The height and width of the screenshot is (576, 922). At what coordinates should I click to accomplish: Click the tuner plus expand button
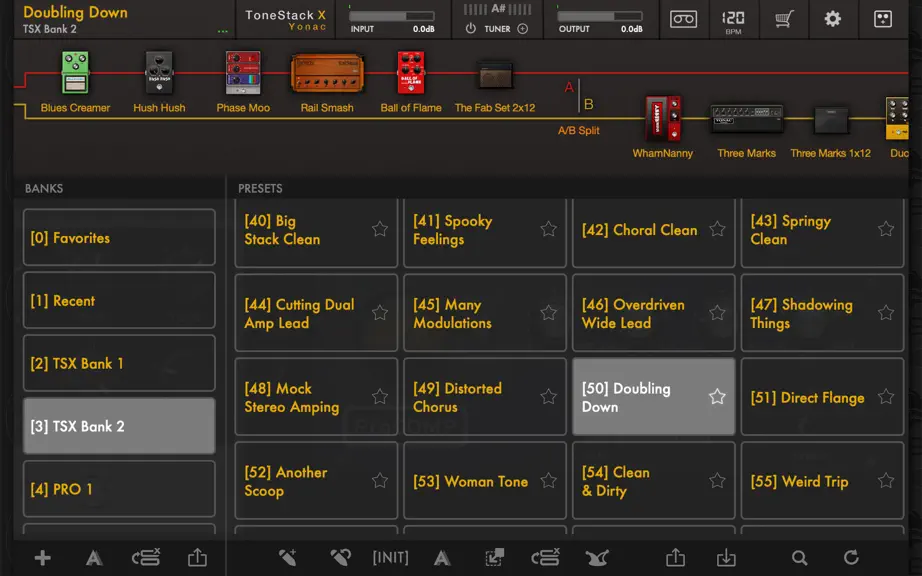pyautogui.click(x=522, y=28)
